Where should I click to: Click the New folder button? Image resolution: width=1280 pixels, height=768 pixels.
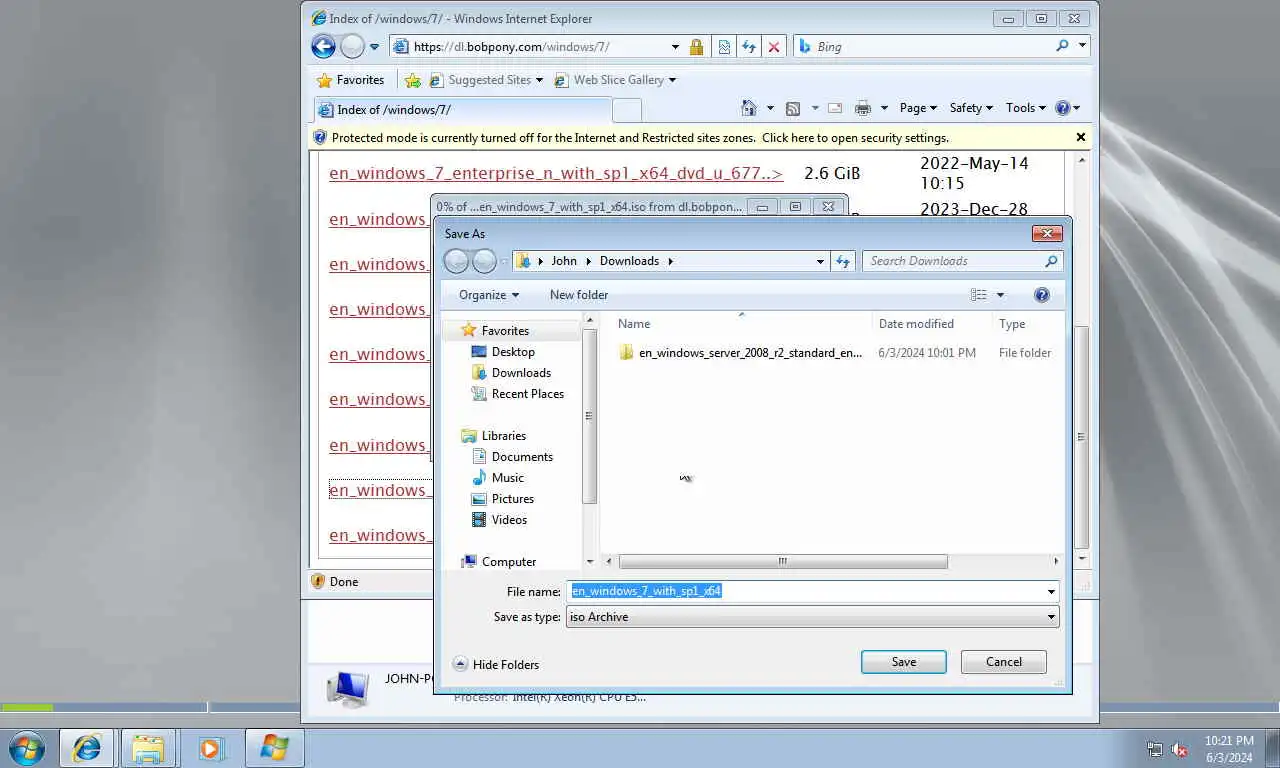[579, 295]
